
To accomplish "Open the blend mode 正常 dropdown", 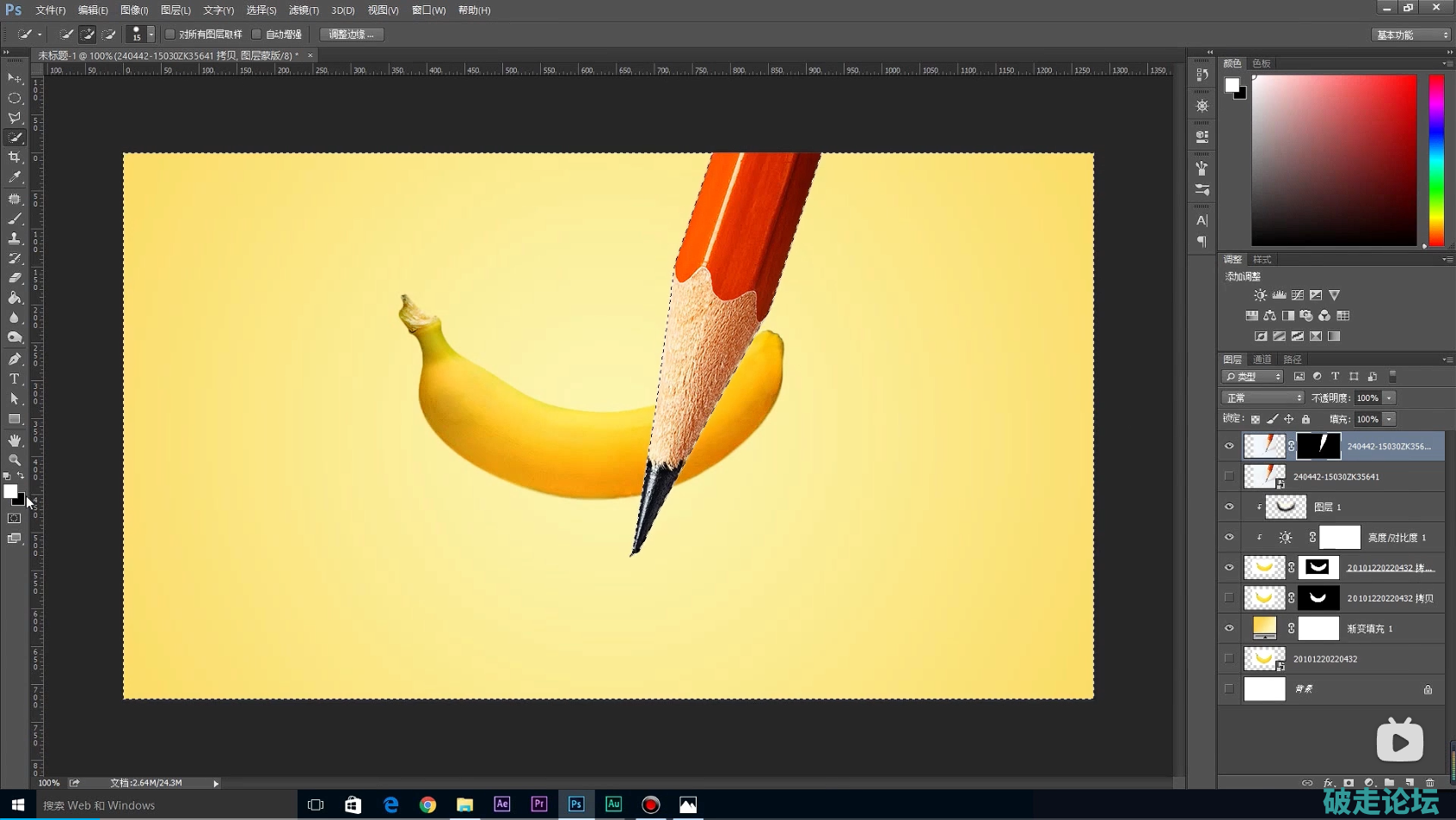I will [1262, 398].
